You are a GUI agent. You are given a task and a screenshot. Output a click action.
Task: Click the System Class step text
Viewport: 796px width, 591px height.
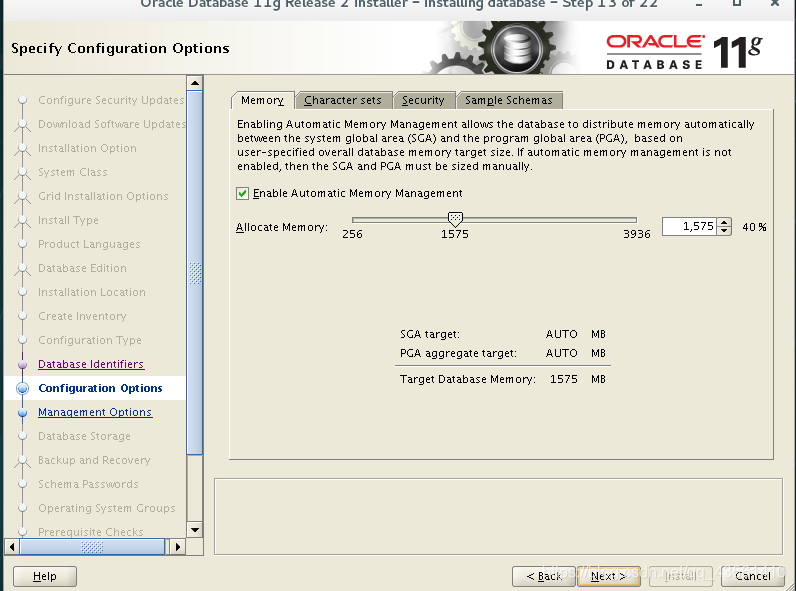[x=73, y=172]
